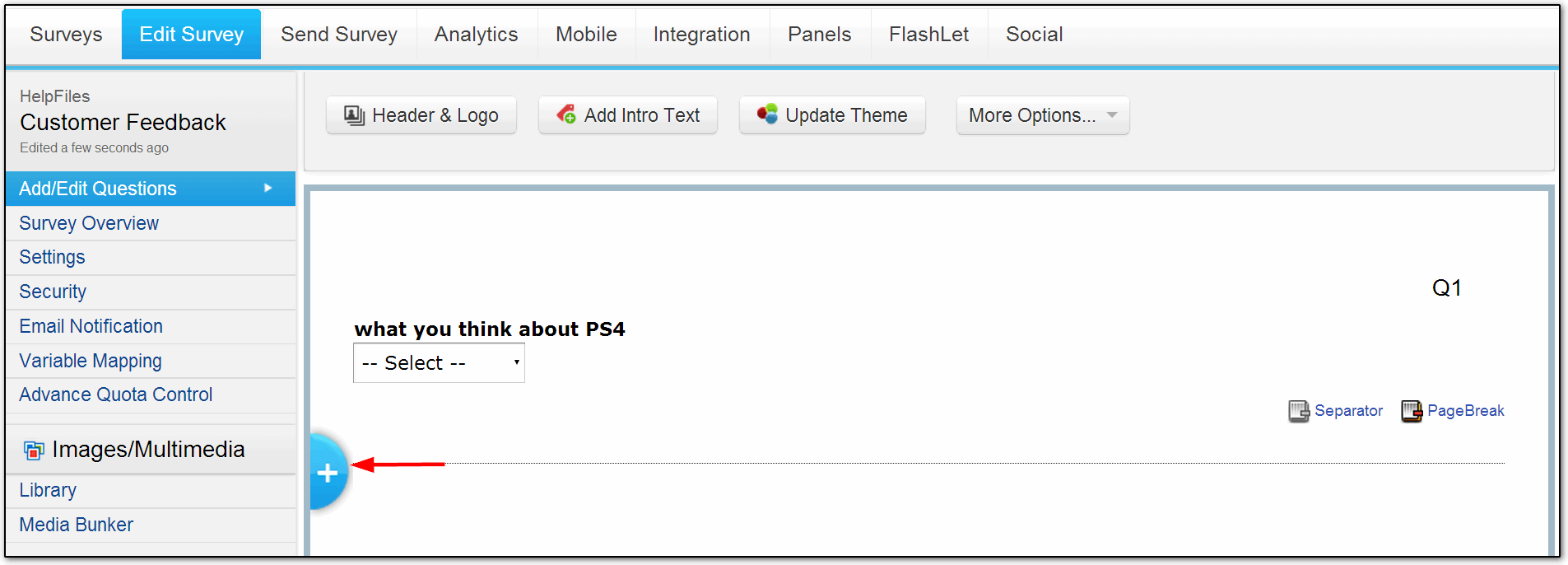Image resolution: width=1568 pixels, height=565 pixels.
Task: Open the Send Survey tab
Action: tap(339, 35)
